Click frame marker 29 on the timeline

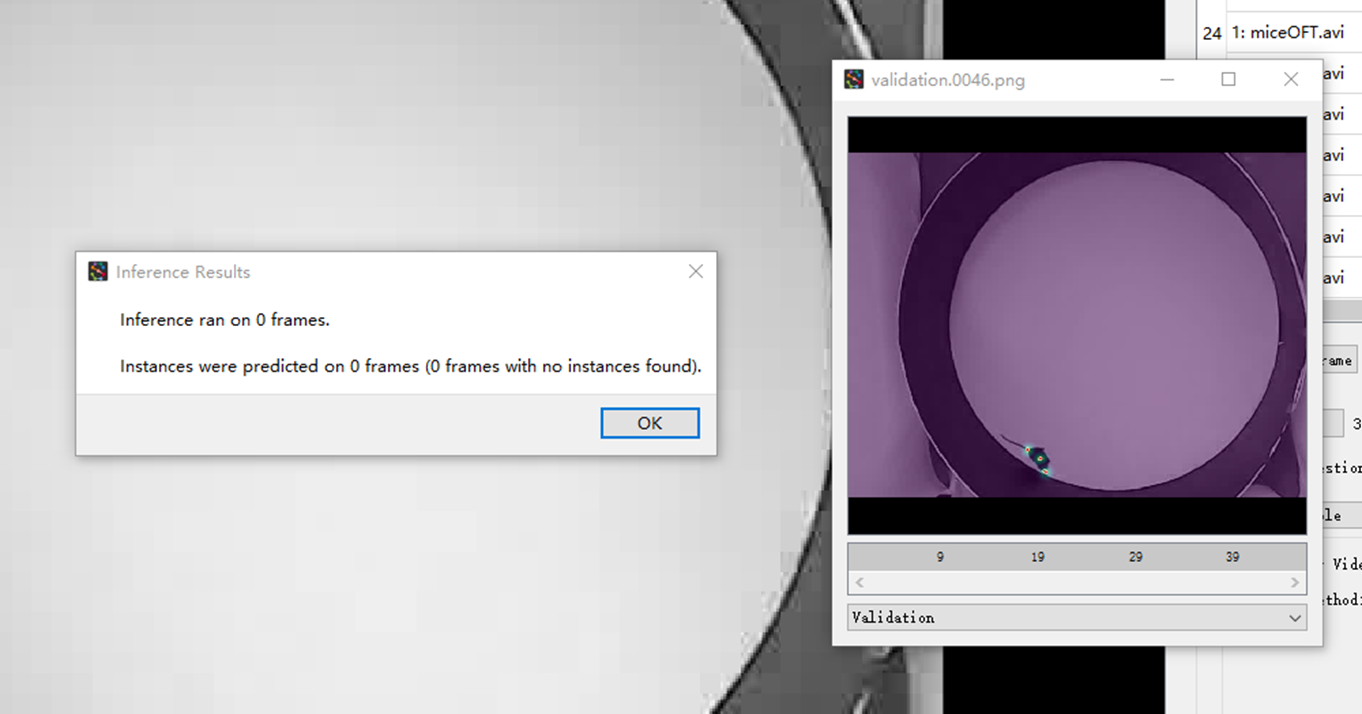pos(1135,556)
